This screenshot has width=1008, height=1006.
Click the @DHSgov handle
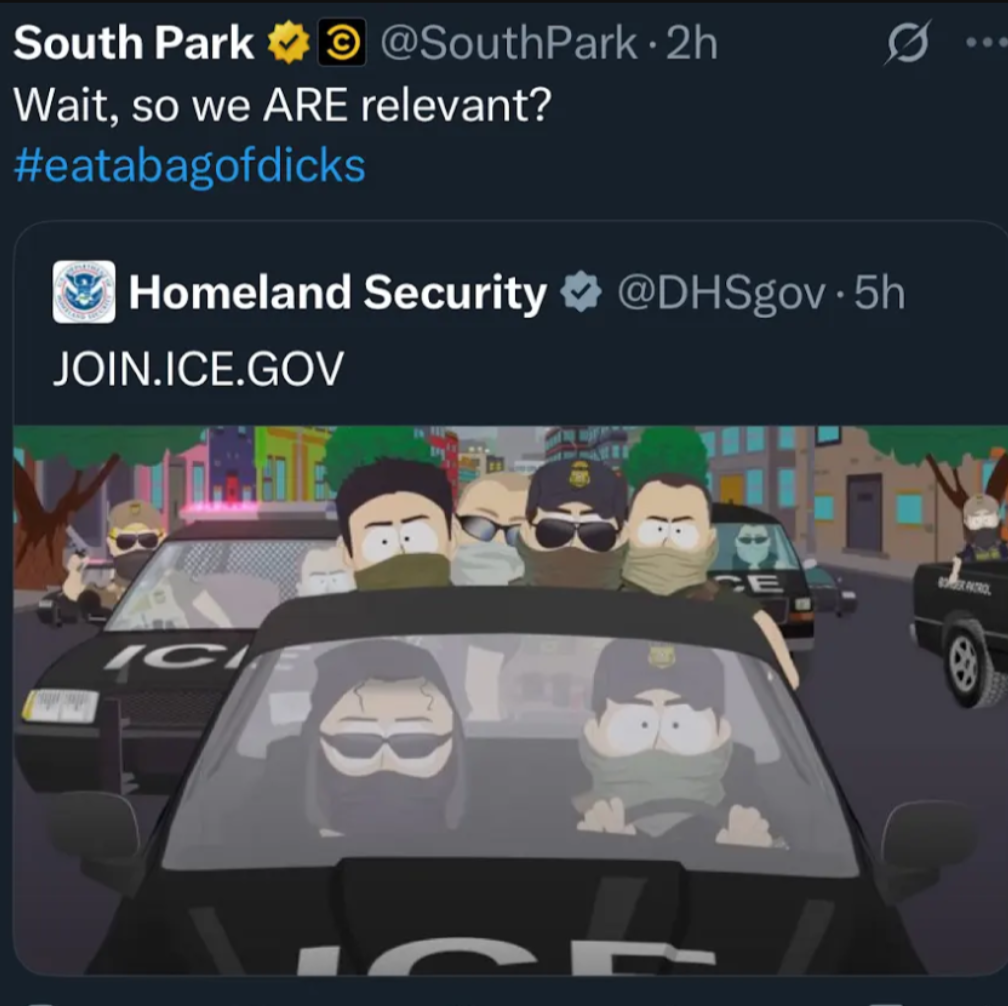721,293
